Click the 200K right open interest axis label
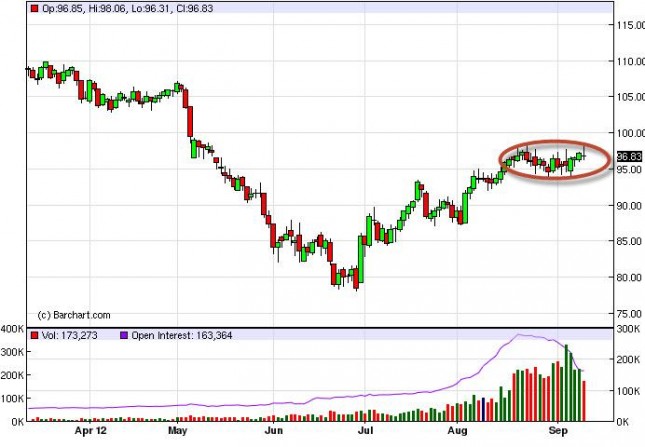Viewport: 645px width, 447px height. [628, 360]
